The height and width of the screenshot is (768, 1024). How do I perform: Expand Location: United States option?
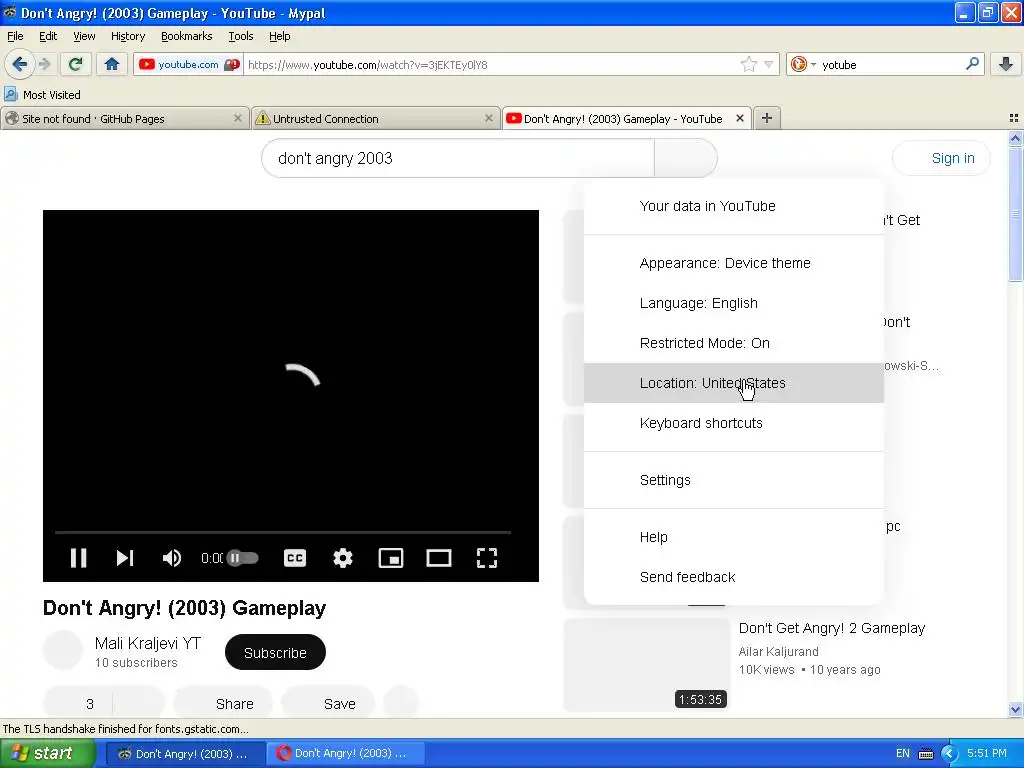[x=733, y=383]
